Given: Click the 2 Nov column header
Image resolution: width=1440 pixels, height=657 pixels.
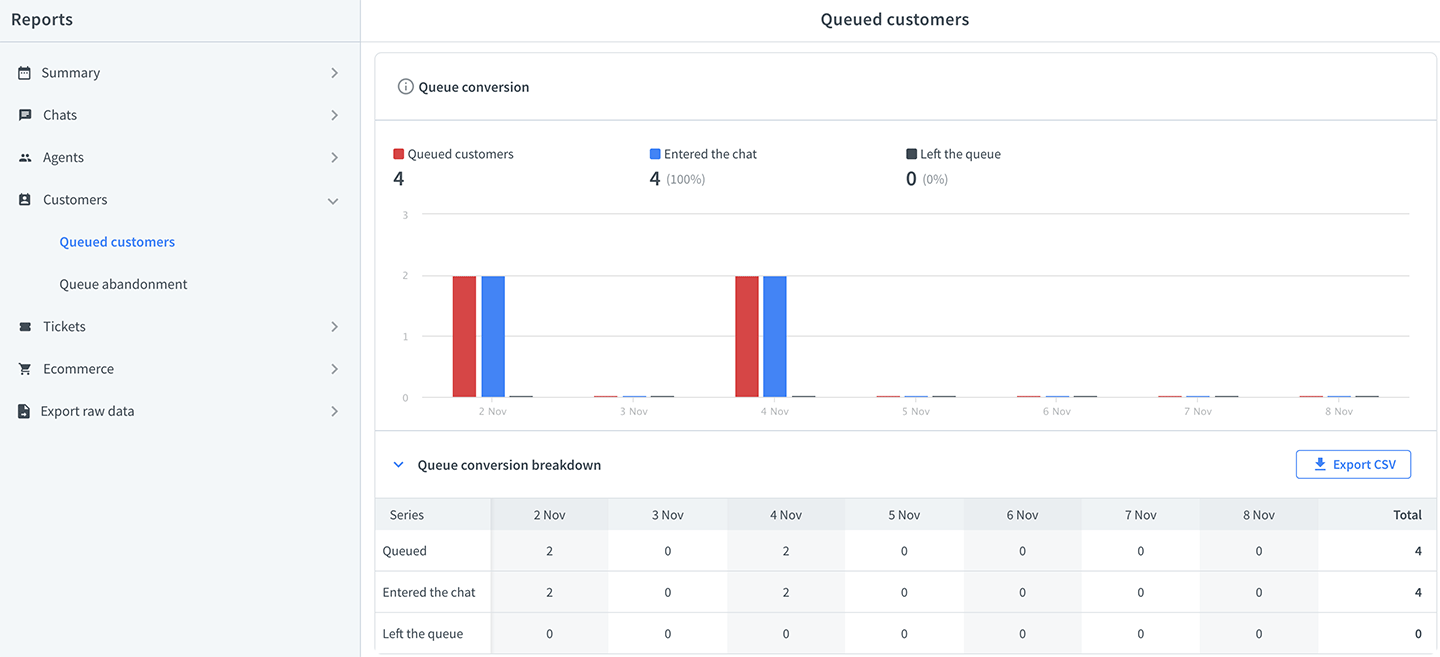Looking at the screenshot, I should point(549,515).
